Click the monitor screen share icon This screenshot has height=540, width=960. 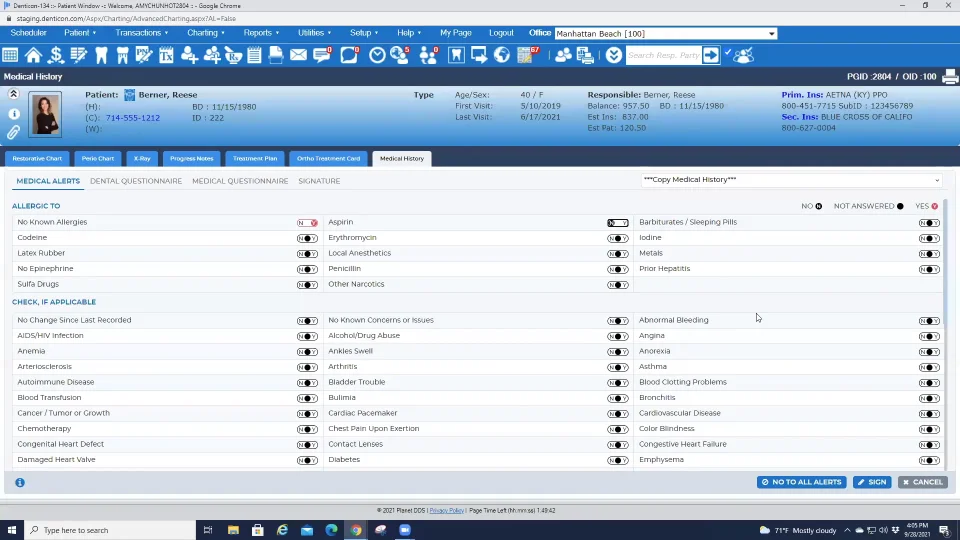pyautogui.click(x=479, y=55)
